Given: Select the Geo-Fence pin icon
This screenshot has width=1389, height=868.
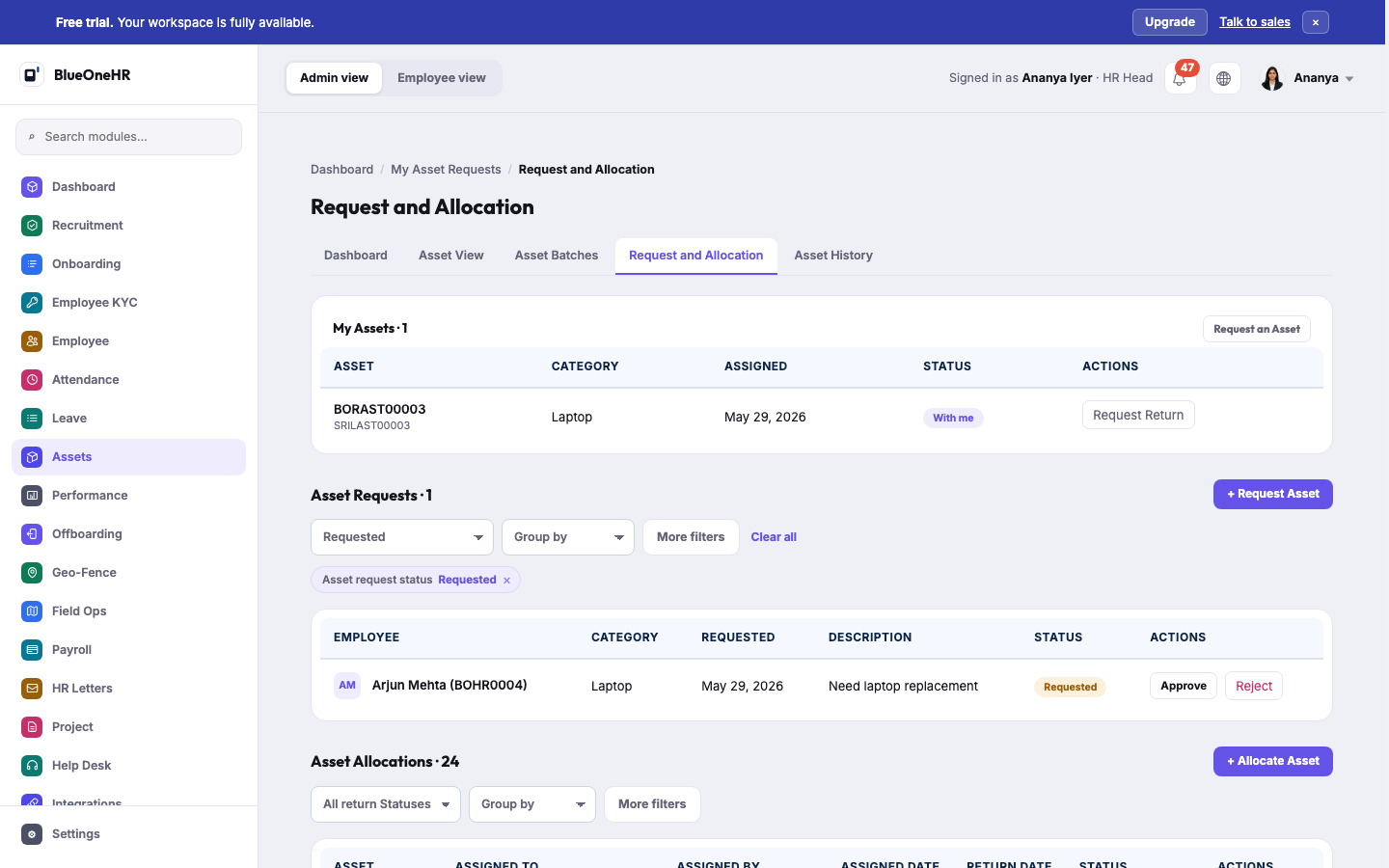Looking at the screenshot, I should tap(32, 573).
